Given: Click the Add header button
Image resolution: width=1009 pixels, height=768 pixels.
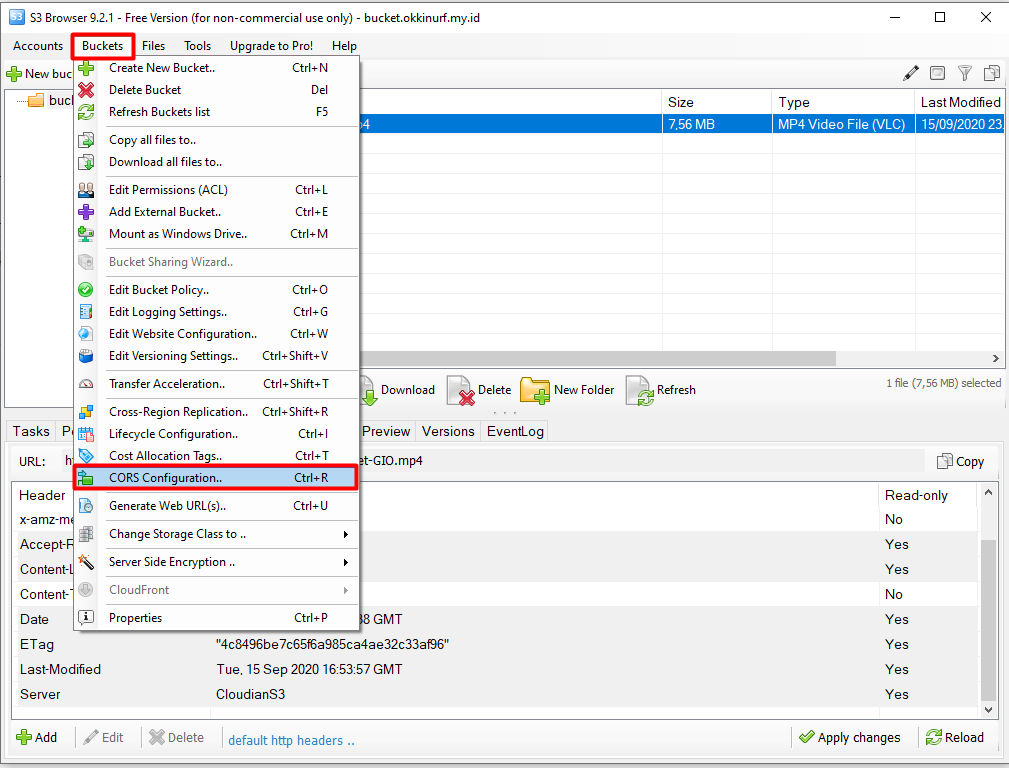Looking at the screenshot, I should (x=37, y=738).
